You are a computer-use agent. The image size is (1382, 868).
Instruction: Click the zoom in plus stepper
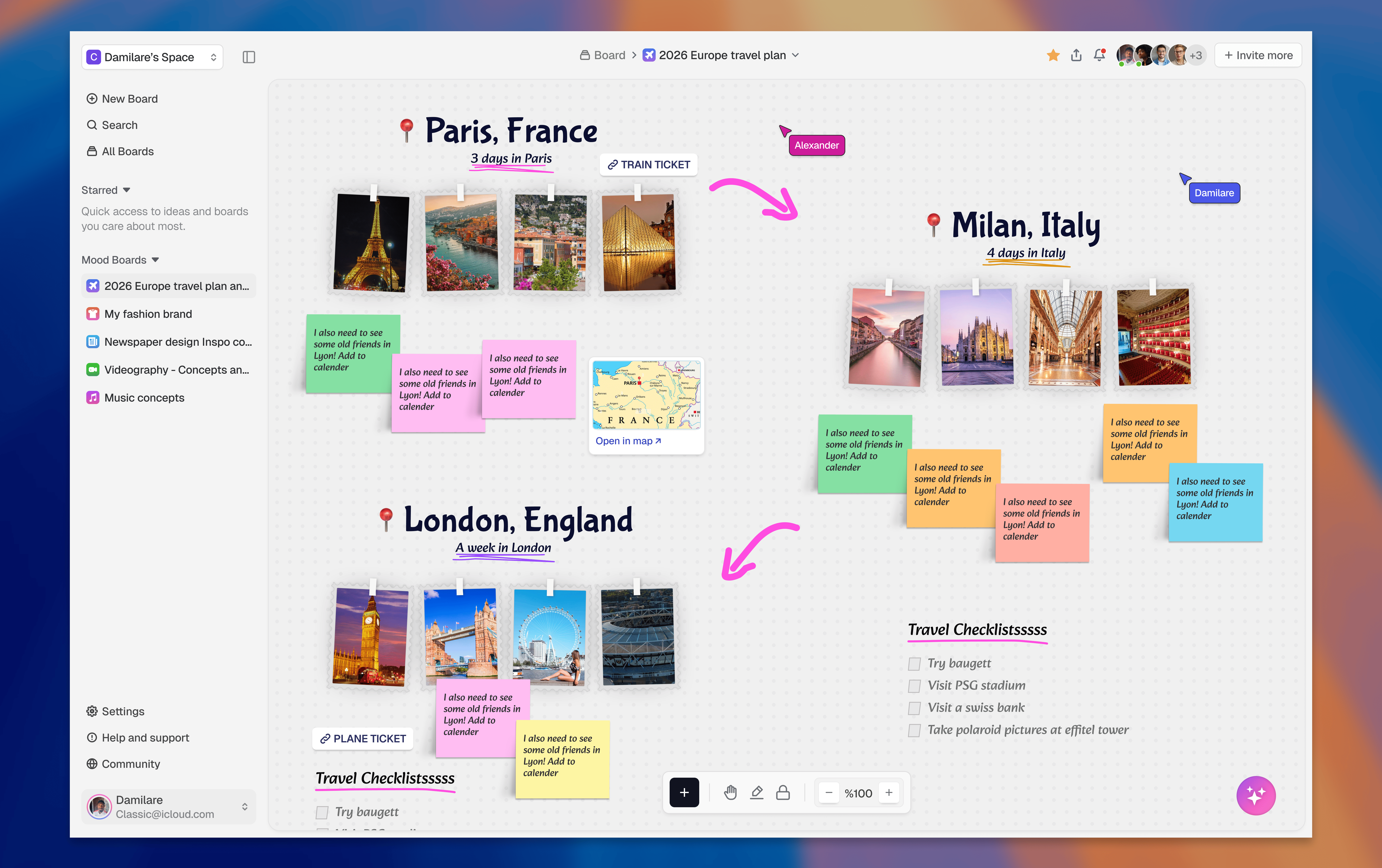(889, 792)
